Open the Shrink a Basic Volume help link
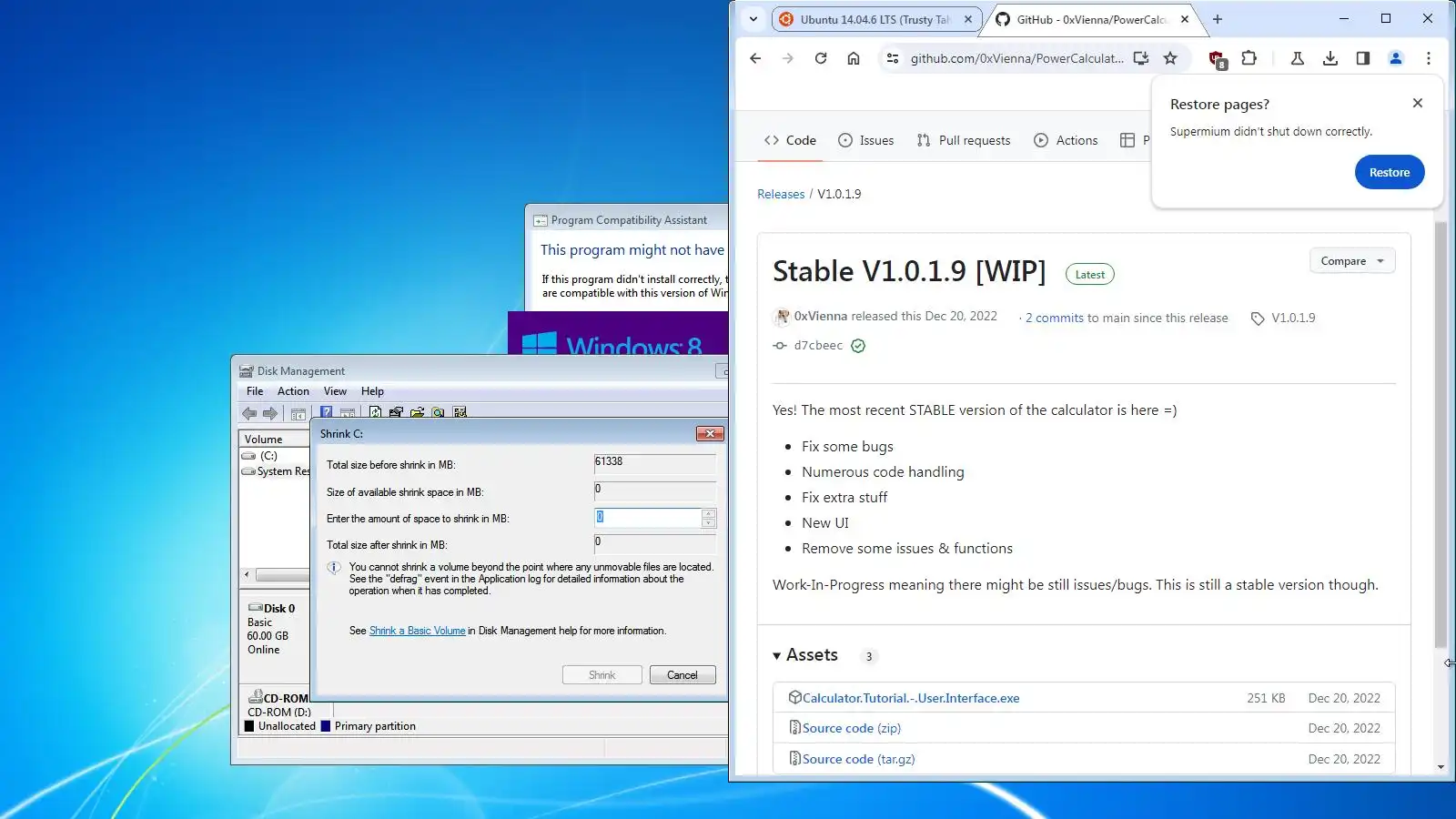This screenshot has width=1456, height=819. coord(417,631)
